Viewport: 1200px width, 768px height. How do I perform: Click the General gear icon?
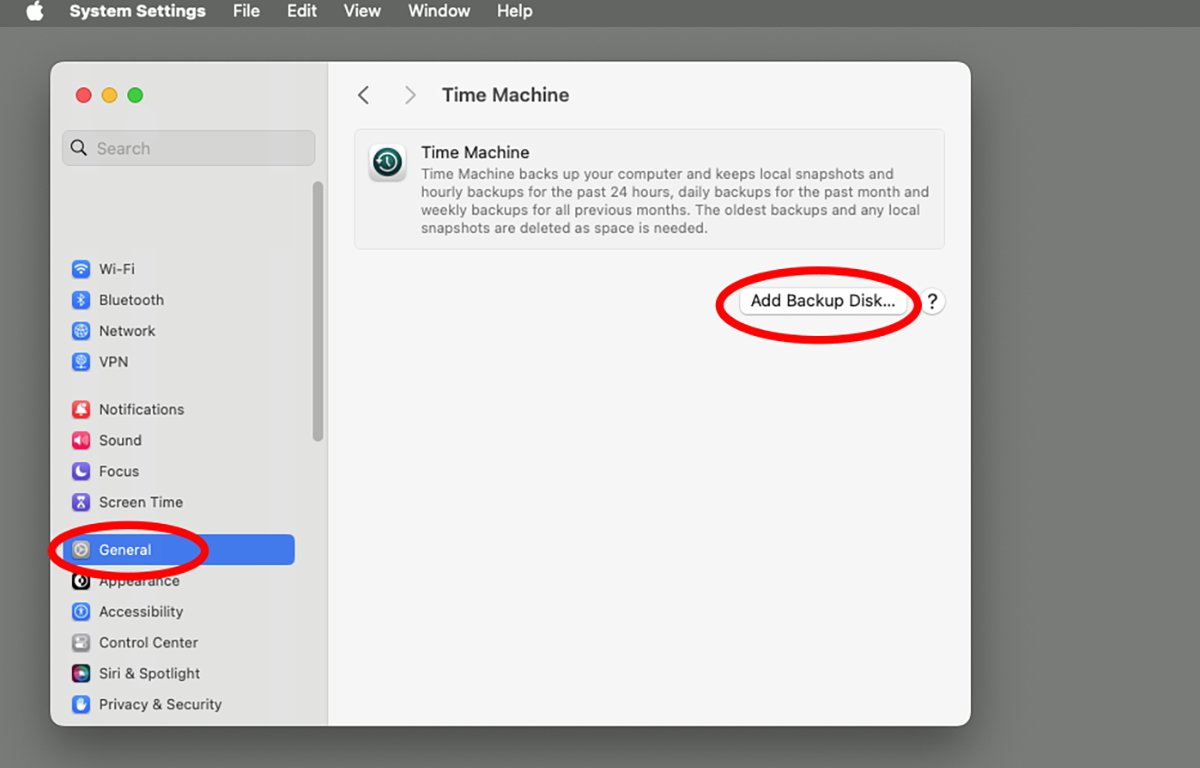pyautogui.click(x=81, y=550)
